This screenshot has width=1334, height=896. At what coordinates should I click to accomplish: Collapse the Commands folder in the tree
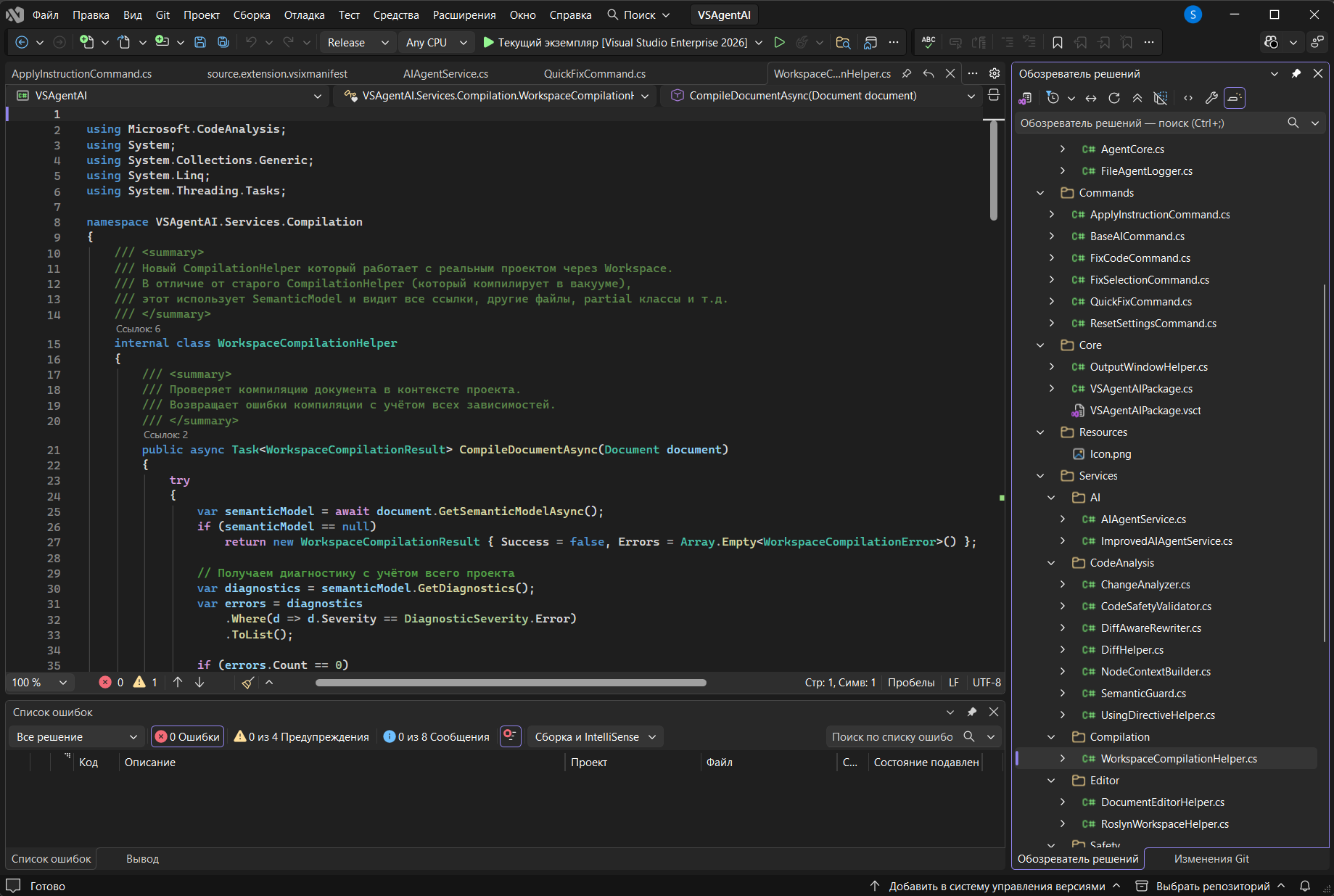click(x=1040, y=193)
